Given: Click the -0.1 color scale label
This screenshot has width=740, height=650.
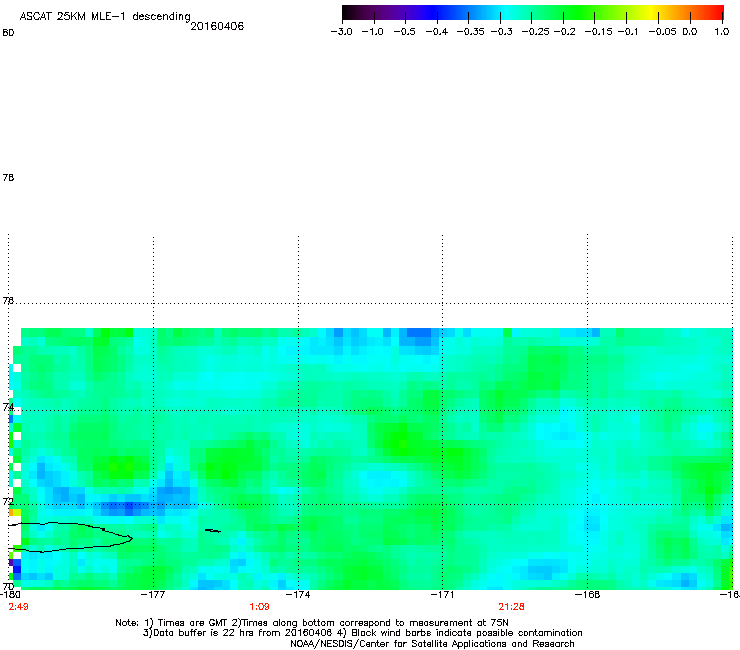Looking at the screenshot, I should pos(627,32).
